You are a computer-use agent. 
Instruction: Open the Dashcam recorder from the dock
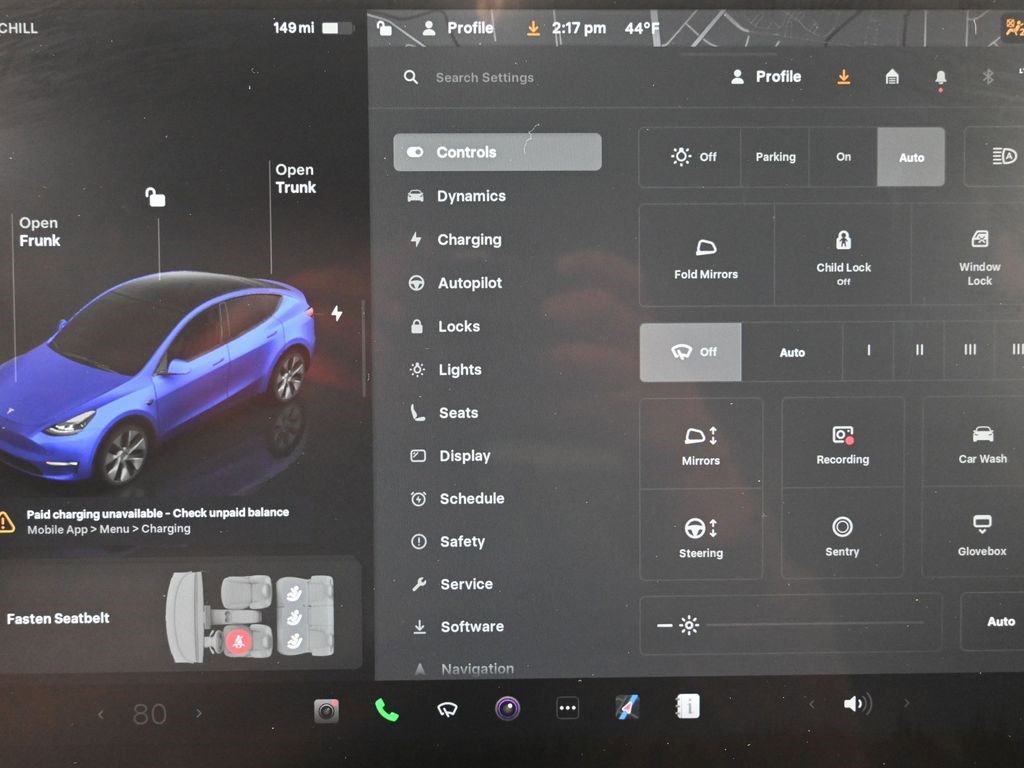pos(325,707)
